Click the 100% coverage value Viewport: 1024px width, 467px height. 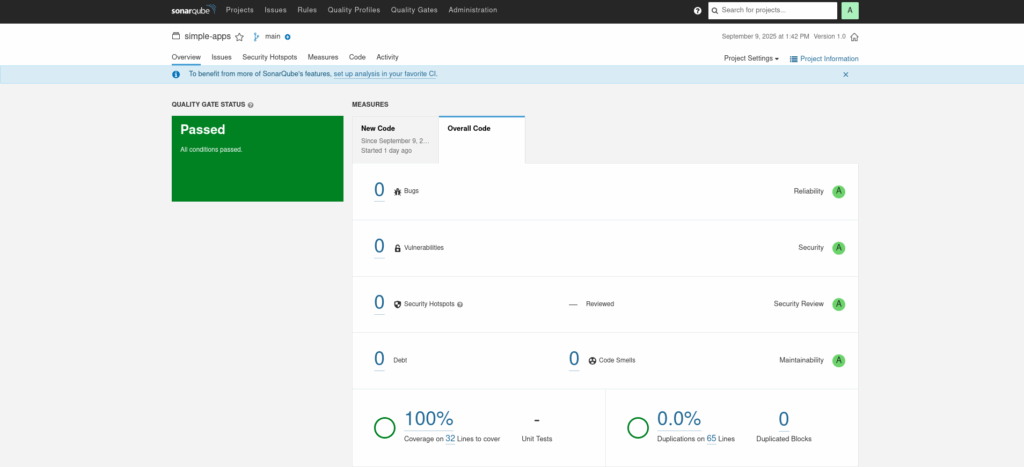(429, 419)
